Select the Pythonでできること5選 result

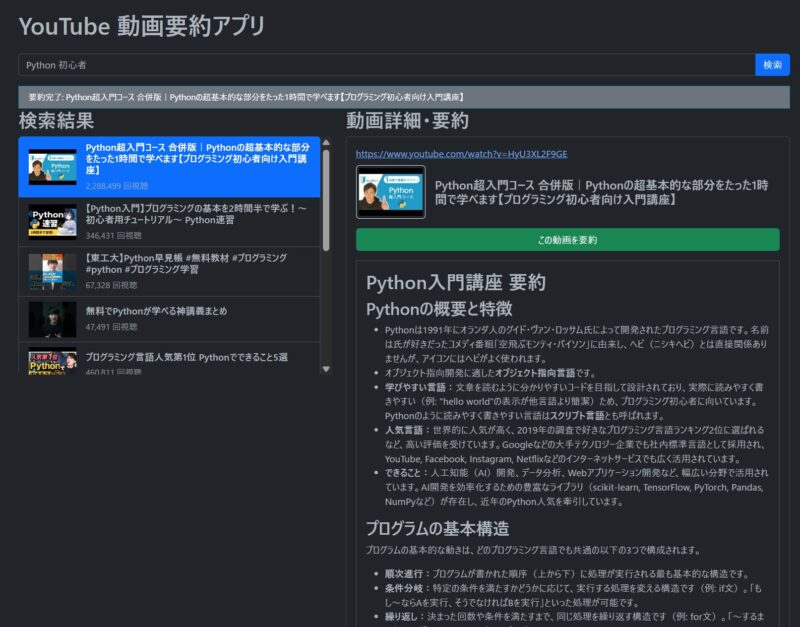click(169, 359)
